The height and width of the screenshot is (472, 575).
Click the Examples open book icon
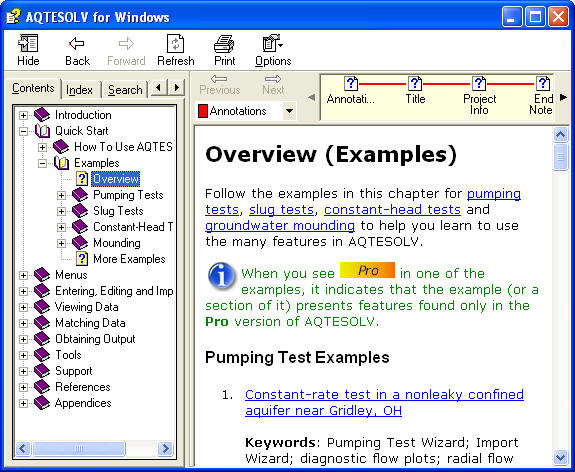[61, 163]
